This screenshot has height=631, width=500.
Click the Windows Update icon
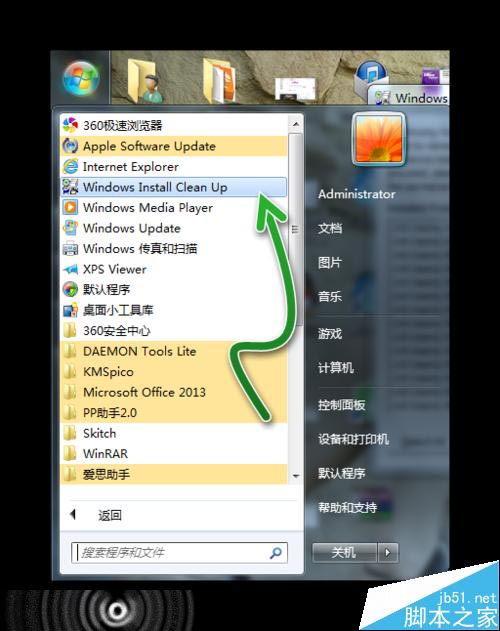[70, 228]
